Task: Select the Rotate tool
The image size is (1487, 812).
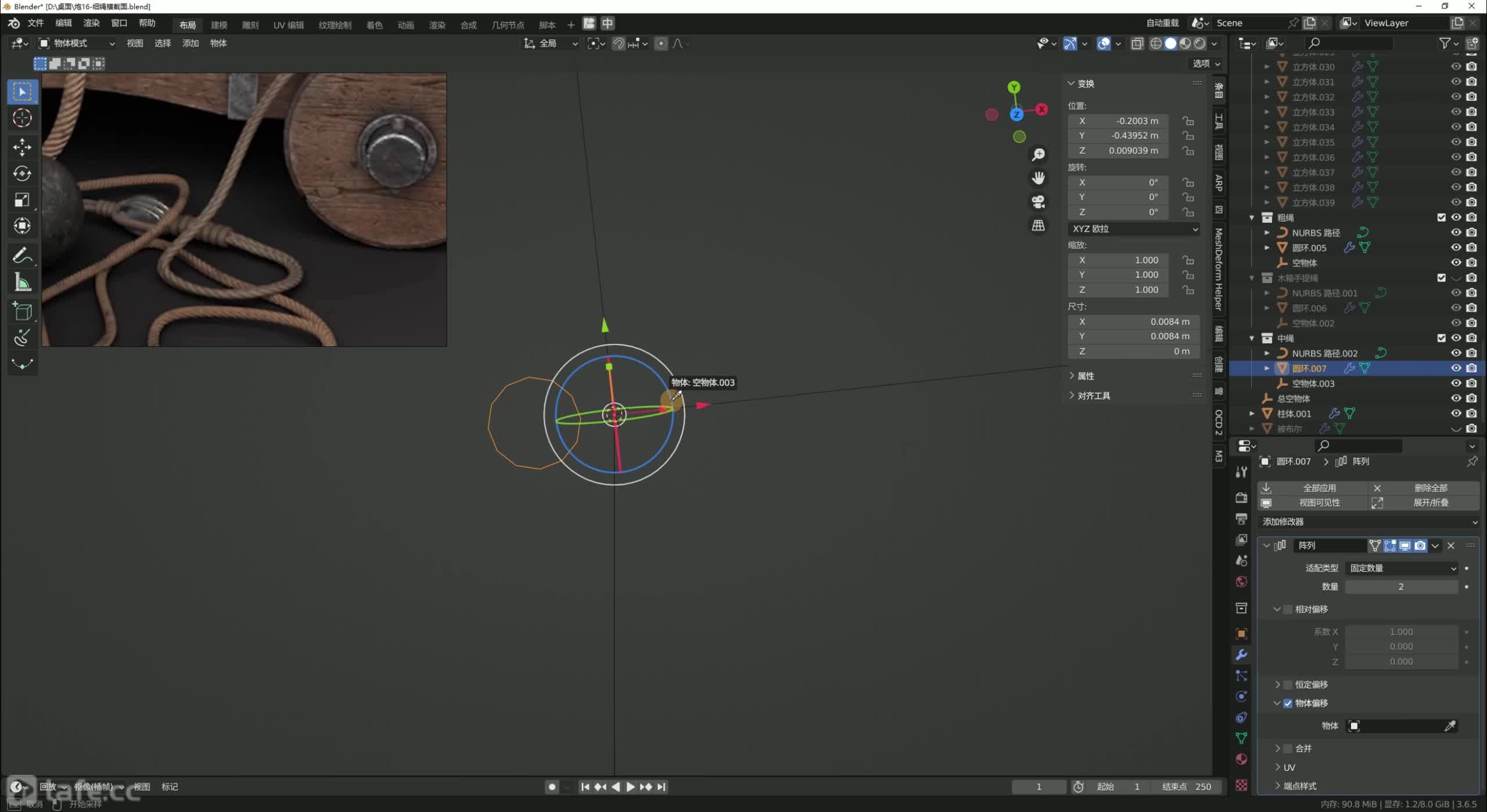Action: coord(22,173)
